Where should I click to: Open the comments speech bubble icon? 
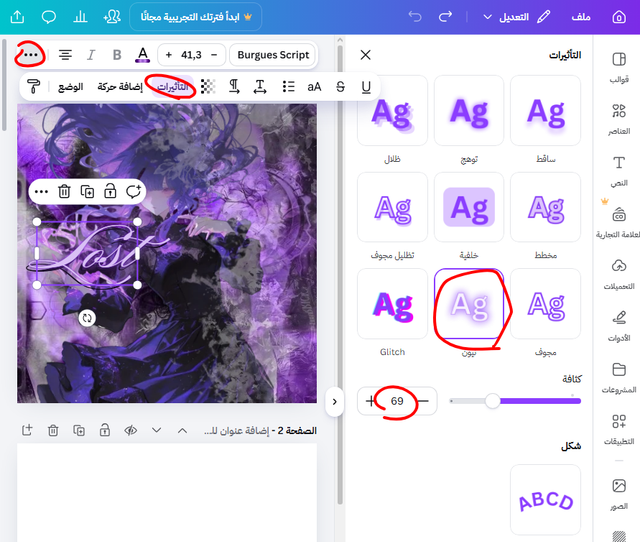click(49, 17)
